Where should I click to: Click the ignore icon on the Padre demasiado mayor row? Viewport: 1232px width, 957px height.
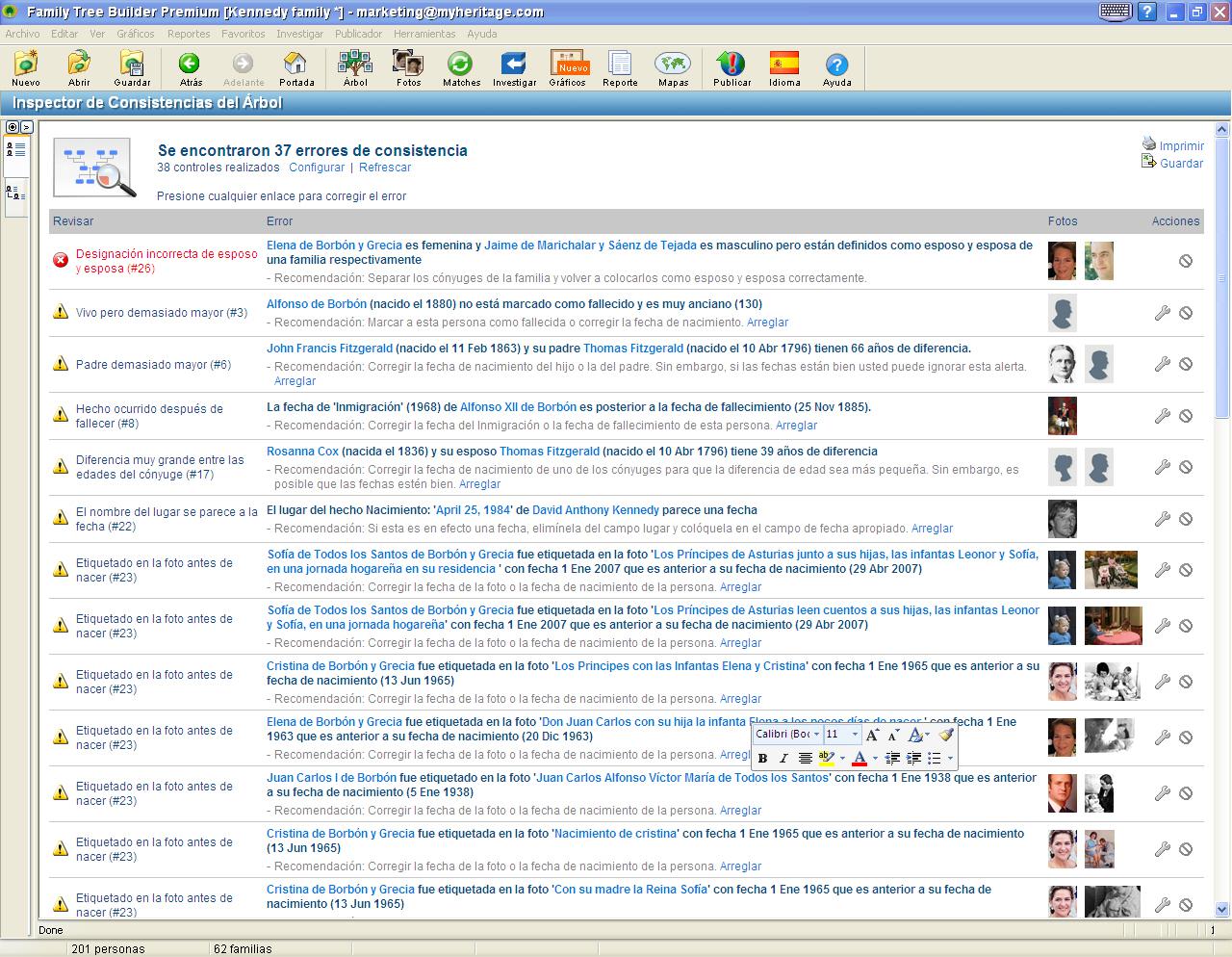tap(1186, 364)
